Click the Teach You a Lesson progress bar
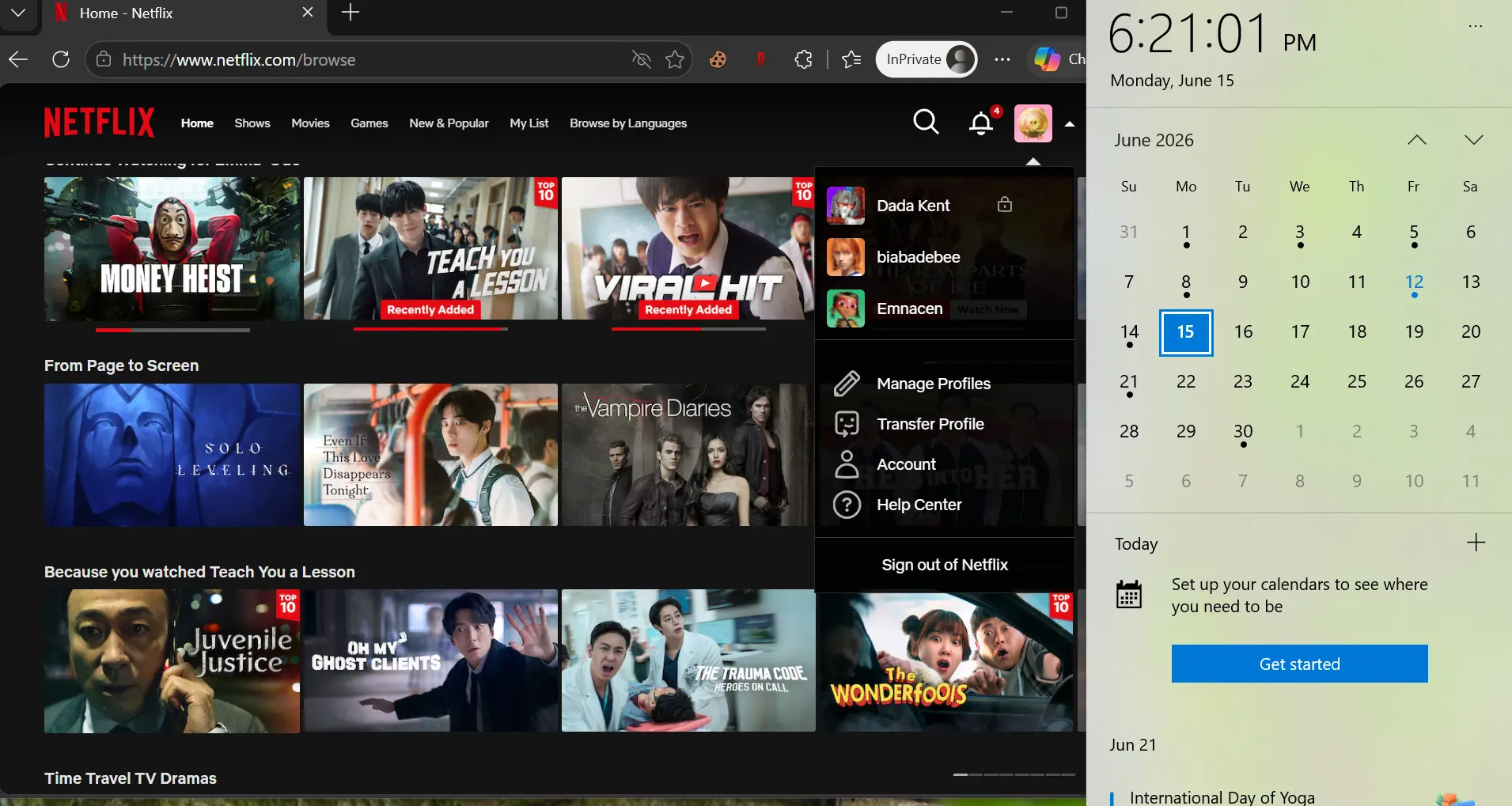 [430, 329]
